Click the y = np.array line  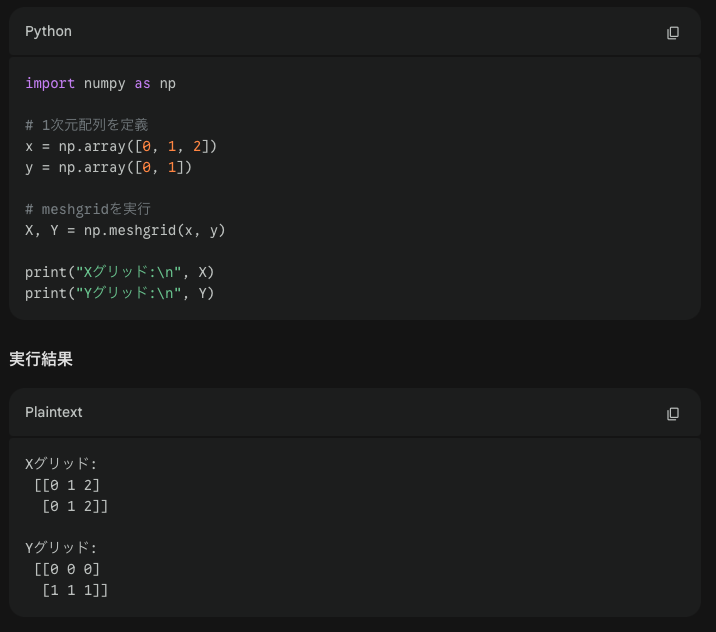[108, 167]
